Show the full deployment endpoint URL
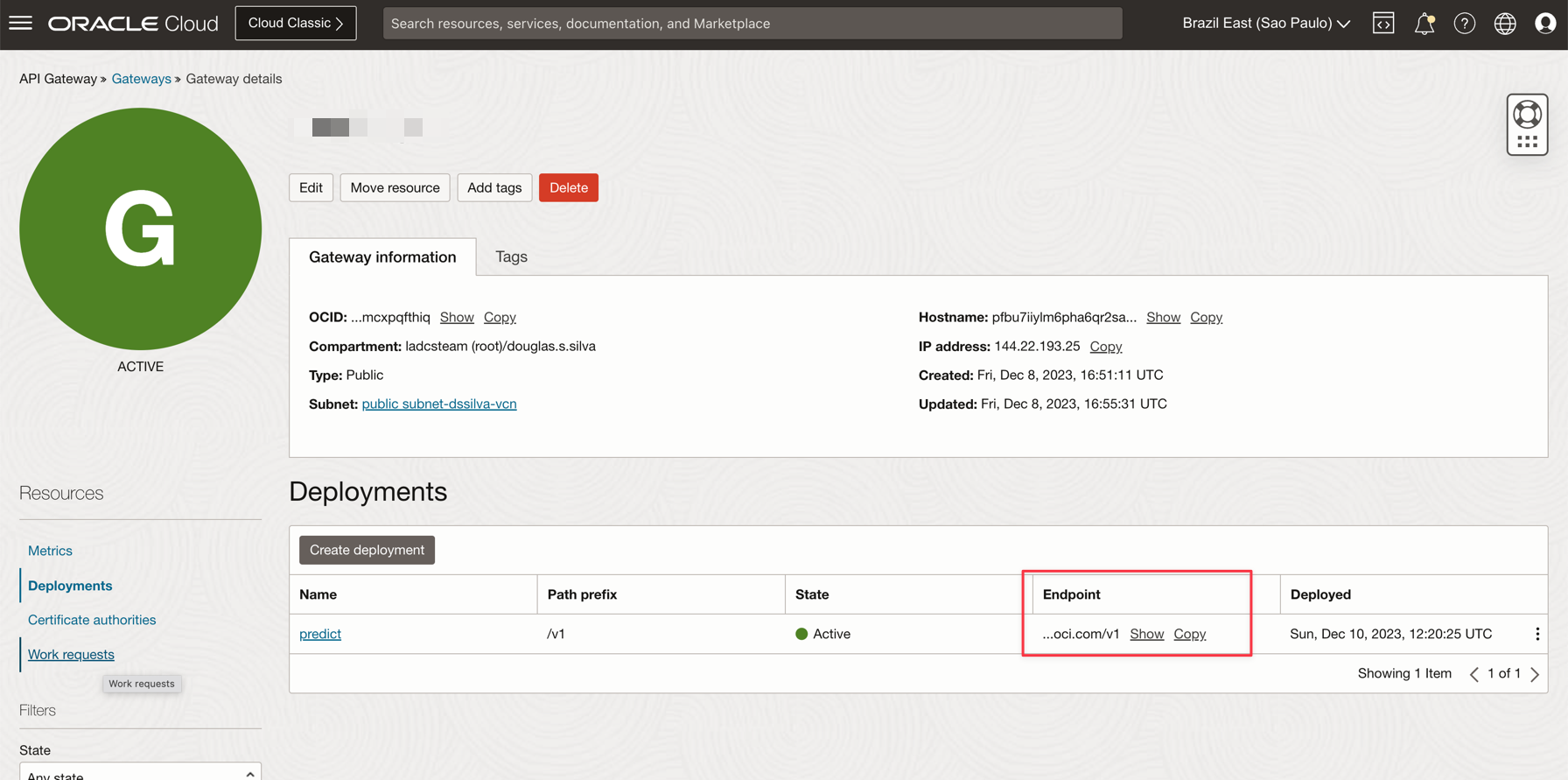The image size is (1568, 780). tap(1146, 634)
